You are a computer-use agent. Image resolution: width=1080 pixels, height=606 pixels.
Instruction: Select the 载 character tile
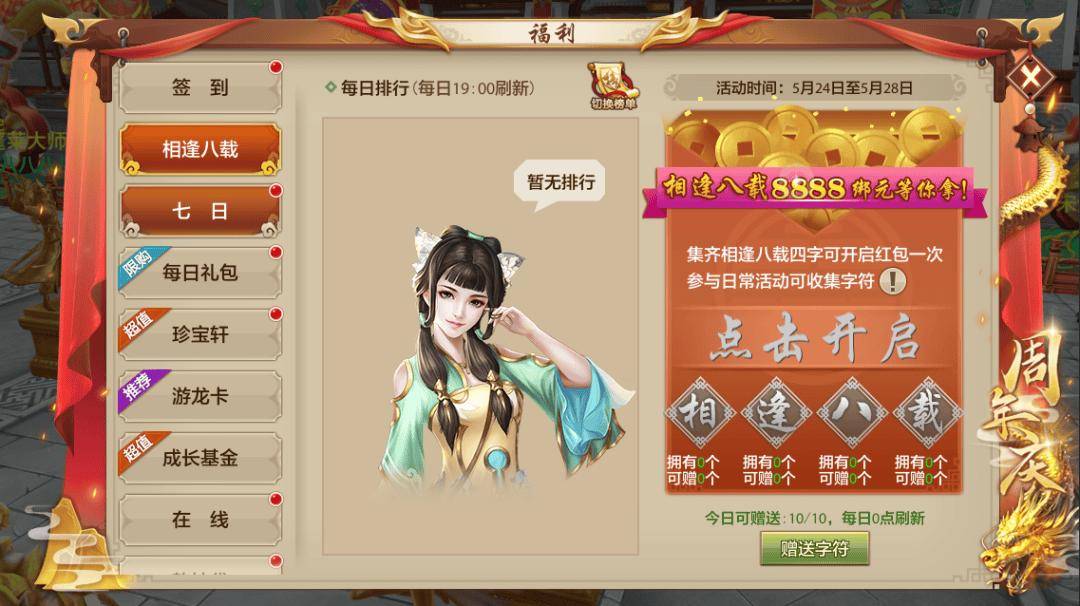pos(927,413)
